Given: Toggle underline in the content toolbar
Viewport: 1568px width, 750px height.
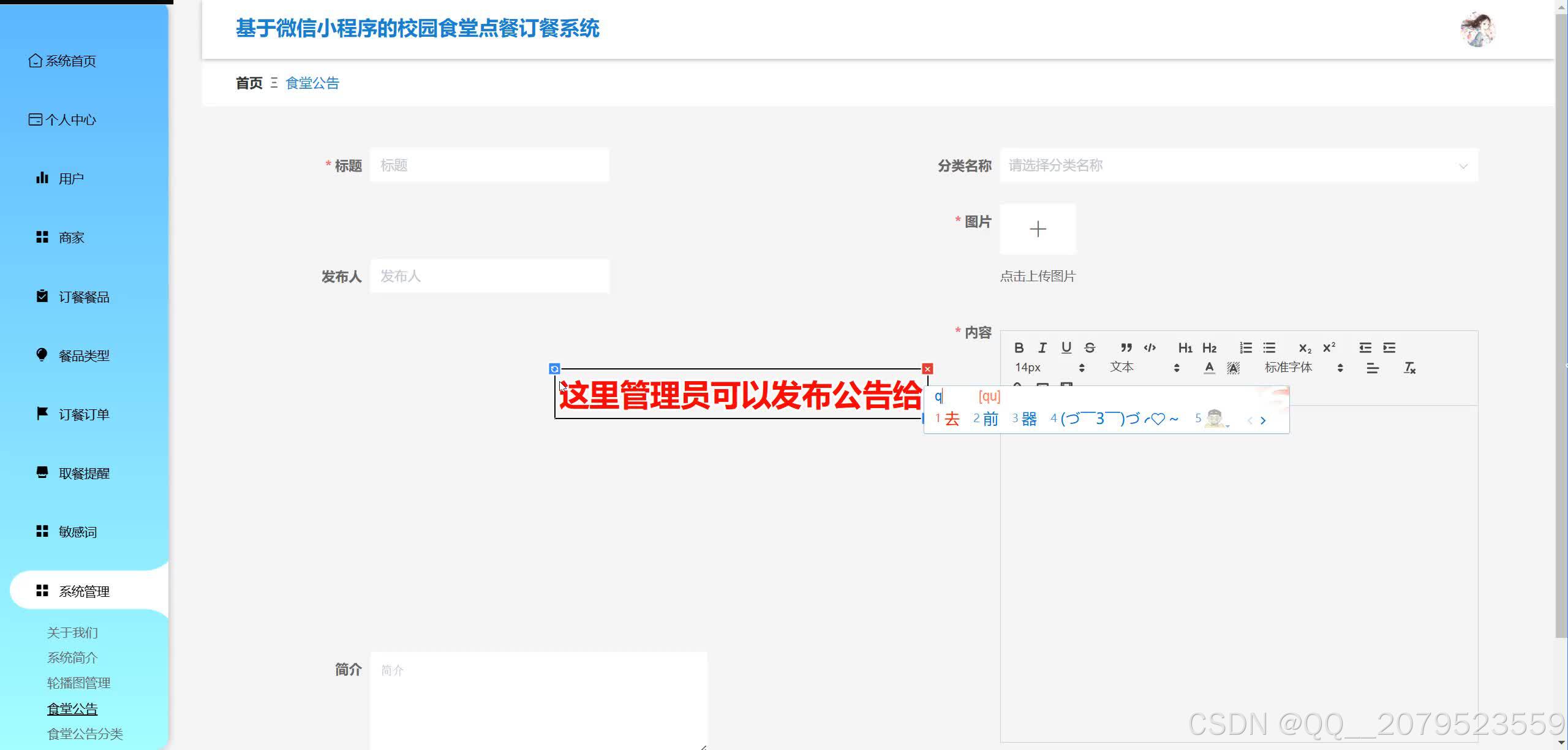Looking at the screenshot, I should click(x=1066, y=348).
